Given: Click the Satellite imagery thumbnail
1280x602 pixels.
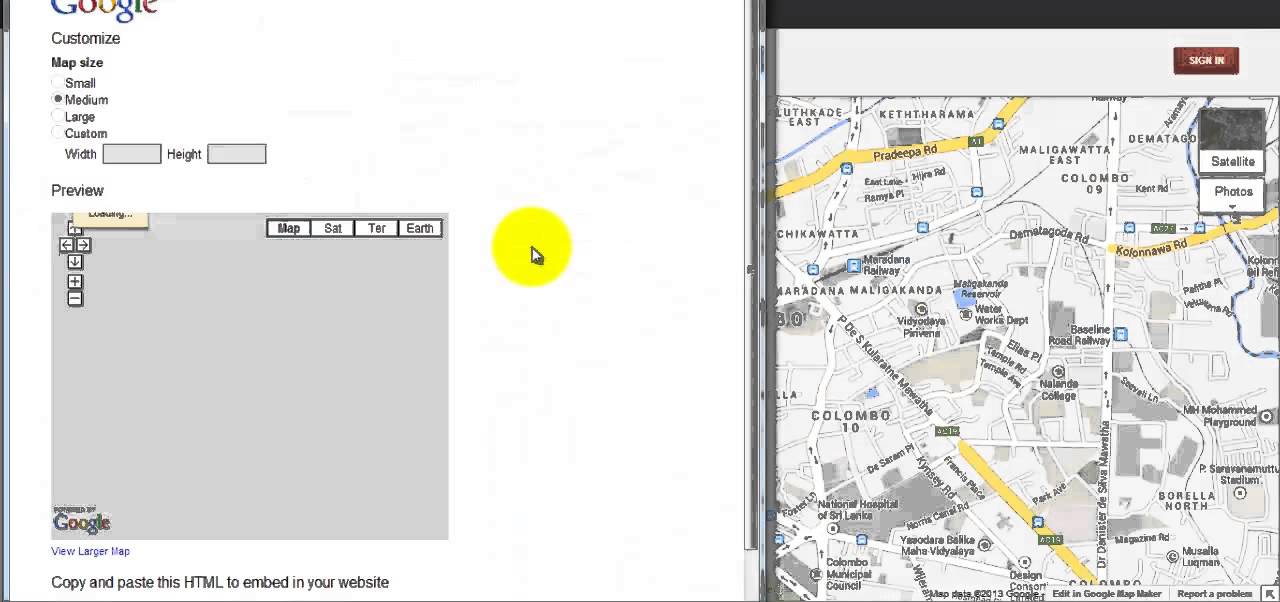Looking at the screenshot, I should click(1233, 128).
